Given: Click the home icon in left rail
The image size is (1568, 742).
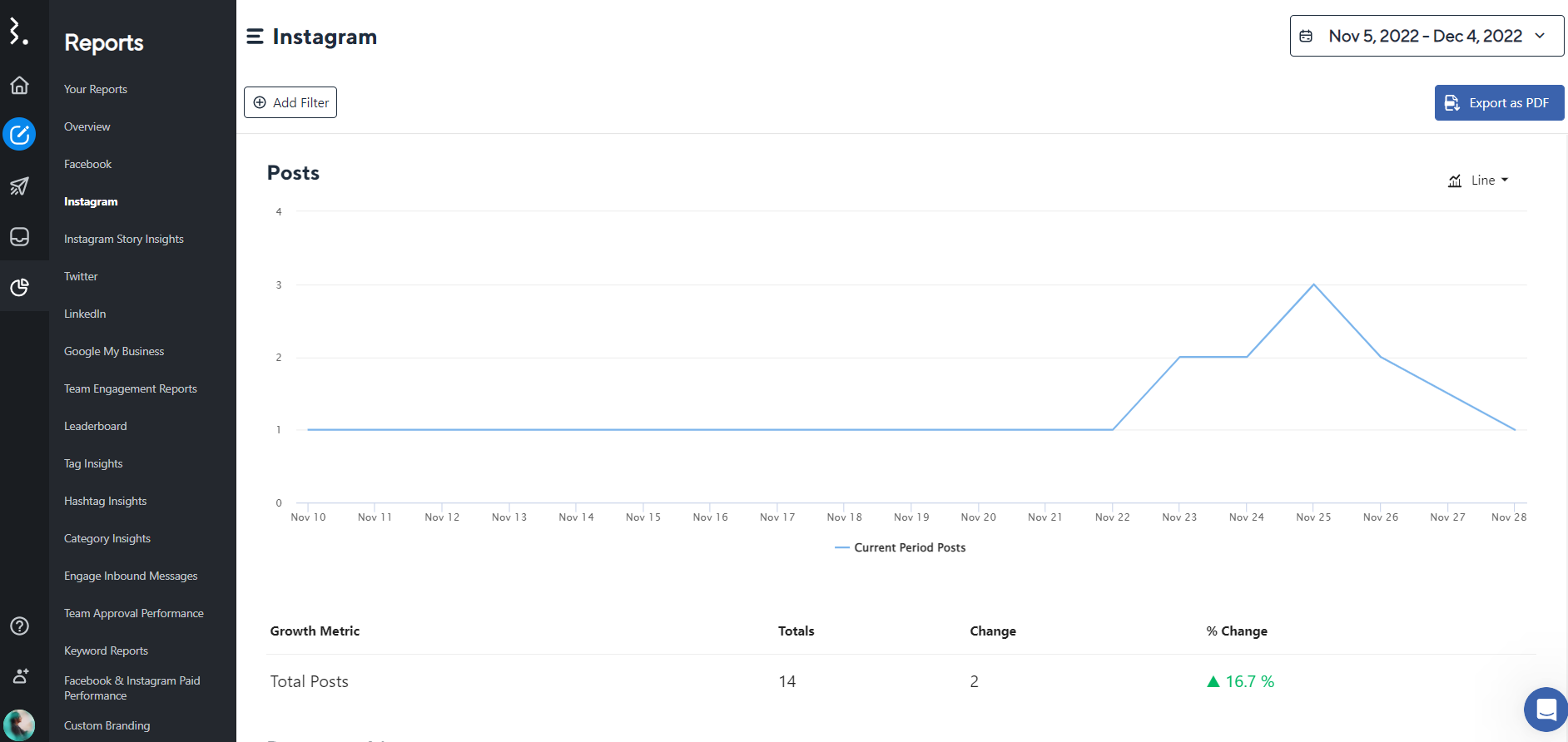Looking at the screenshot, I should coord(19,86).
